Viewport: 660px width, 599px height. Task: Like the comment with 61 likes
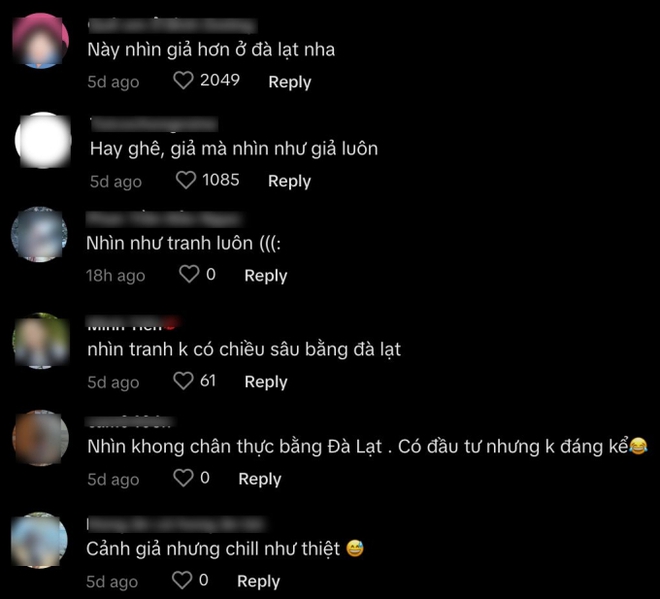pyautogui.click(x=184, y=381)
